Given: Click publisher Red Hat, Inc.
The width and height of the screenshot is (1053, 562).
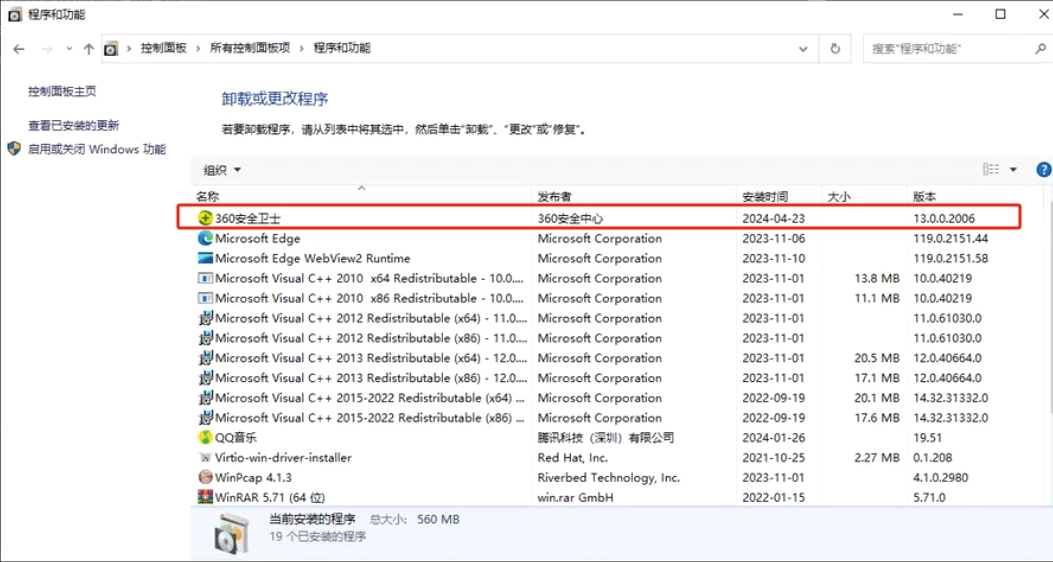Looking at the screenshot, I should point(572,457).
